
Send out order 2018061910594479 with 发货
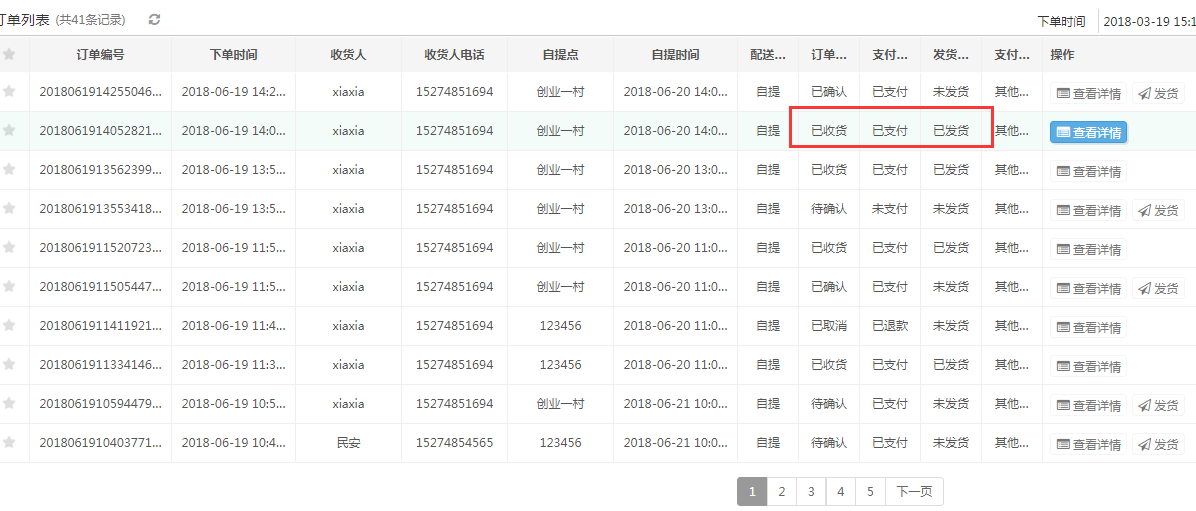point(1158,405)
